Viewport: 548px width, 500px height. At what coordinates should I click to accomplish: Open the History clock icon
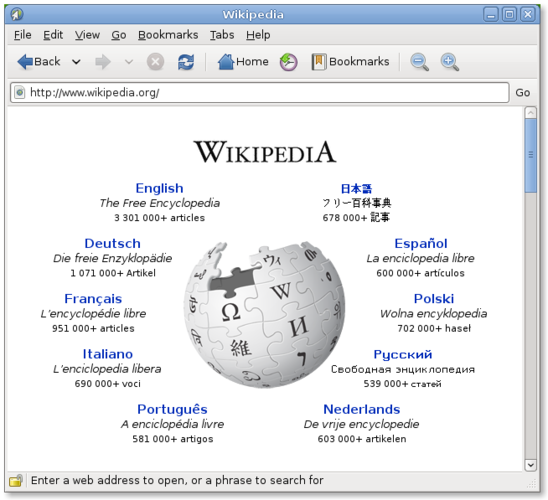288,62
